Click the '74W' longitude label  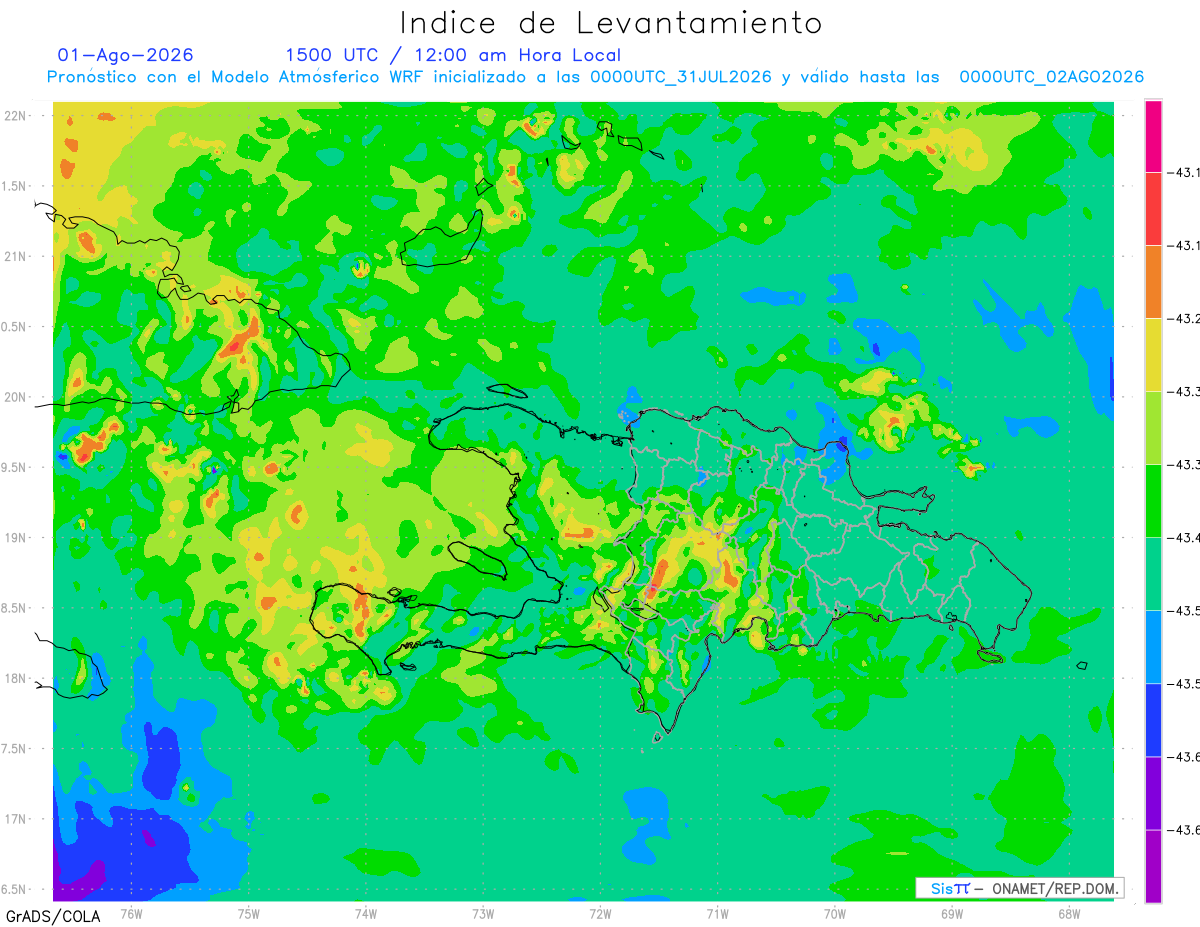[x=366, y=914]
